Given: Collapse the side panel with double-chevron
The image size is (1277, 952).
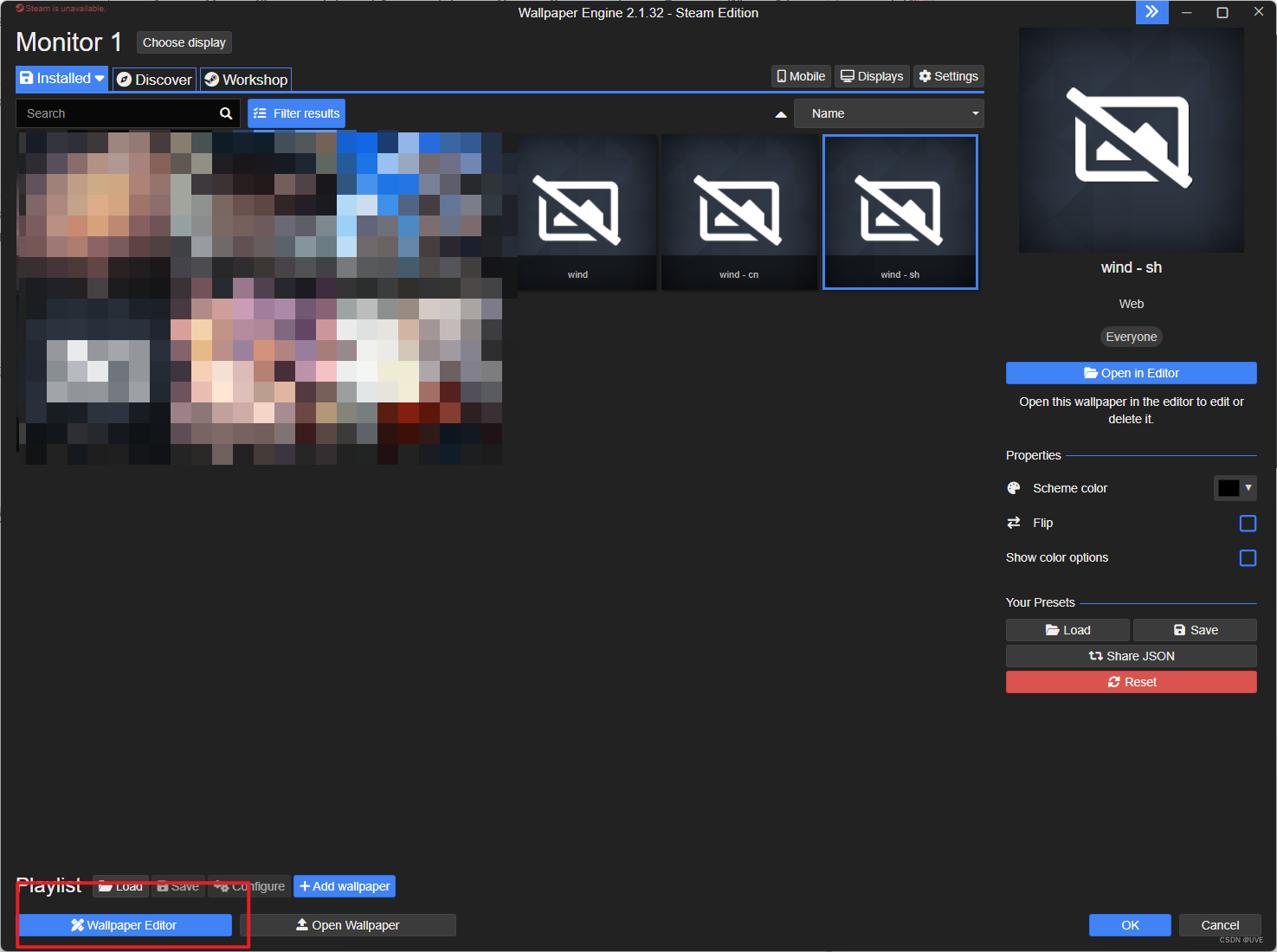Looking at the screenshot, I should click(x=1151, y=12).
